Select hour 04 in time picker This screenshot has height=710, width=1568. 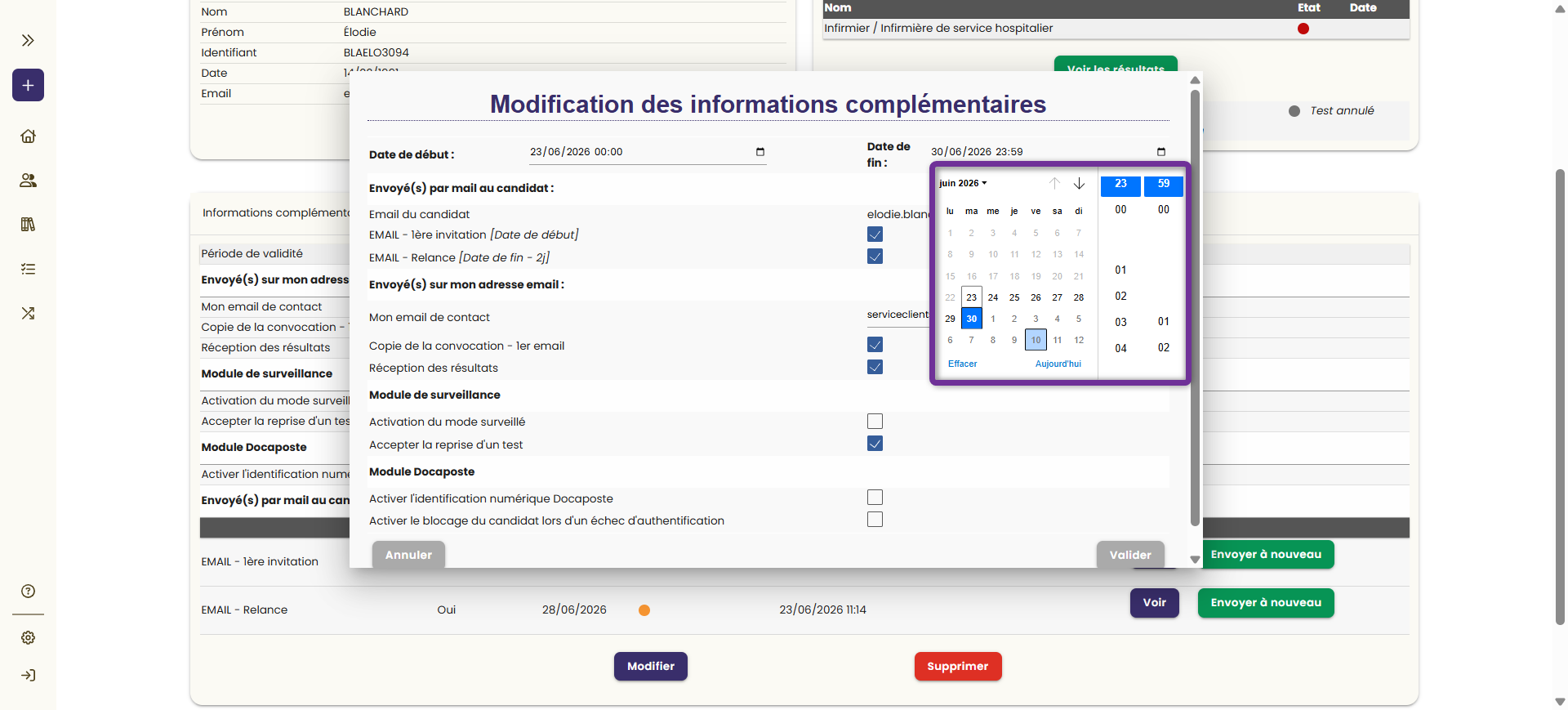click(x=1120, y=349)
